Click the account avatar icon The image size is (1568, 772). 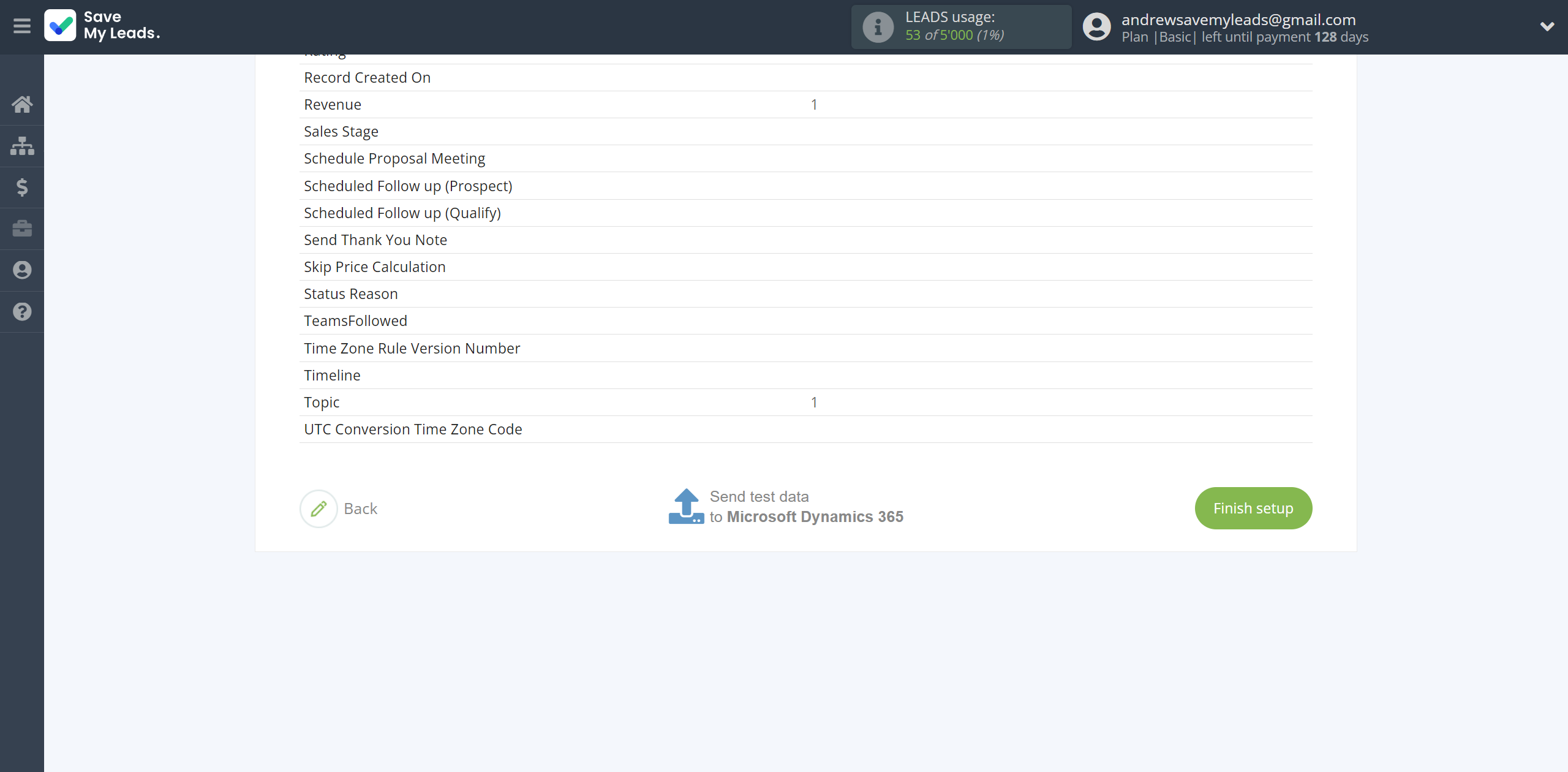point(1096,27)
